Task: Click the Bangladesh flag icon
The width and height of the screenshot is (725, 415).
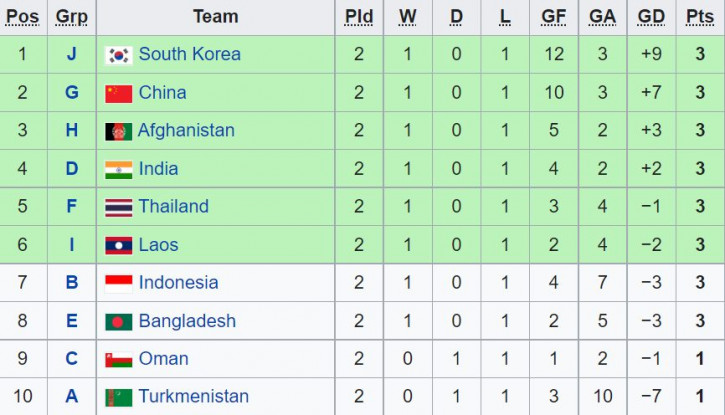Action: point(118,322)
